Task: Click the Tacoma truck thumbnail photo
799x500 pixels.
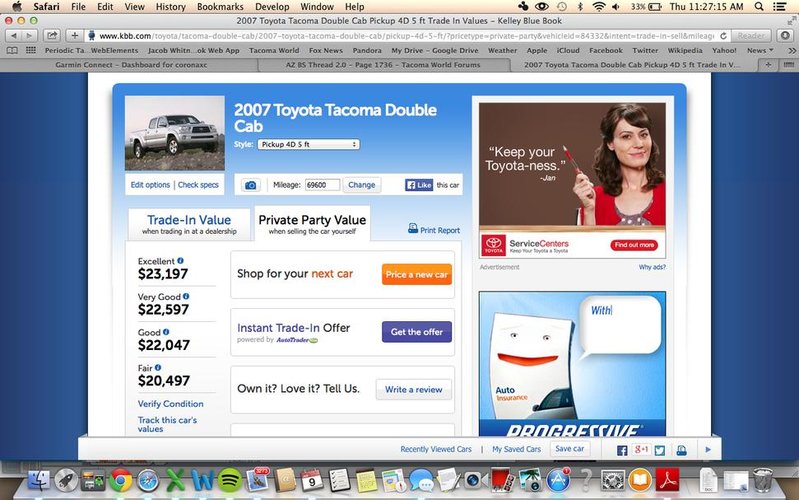Action: pos(175,133)
